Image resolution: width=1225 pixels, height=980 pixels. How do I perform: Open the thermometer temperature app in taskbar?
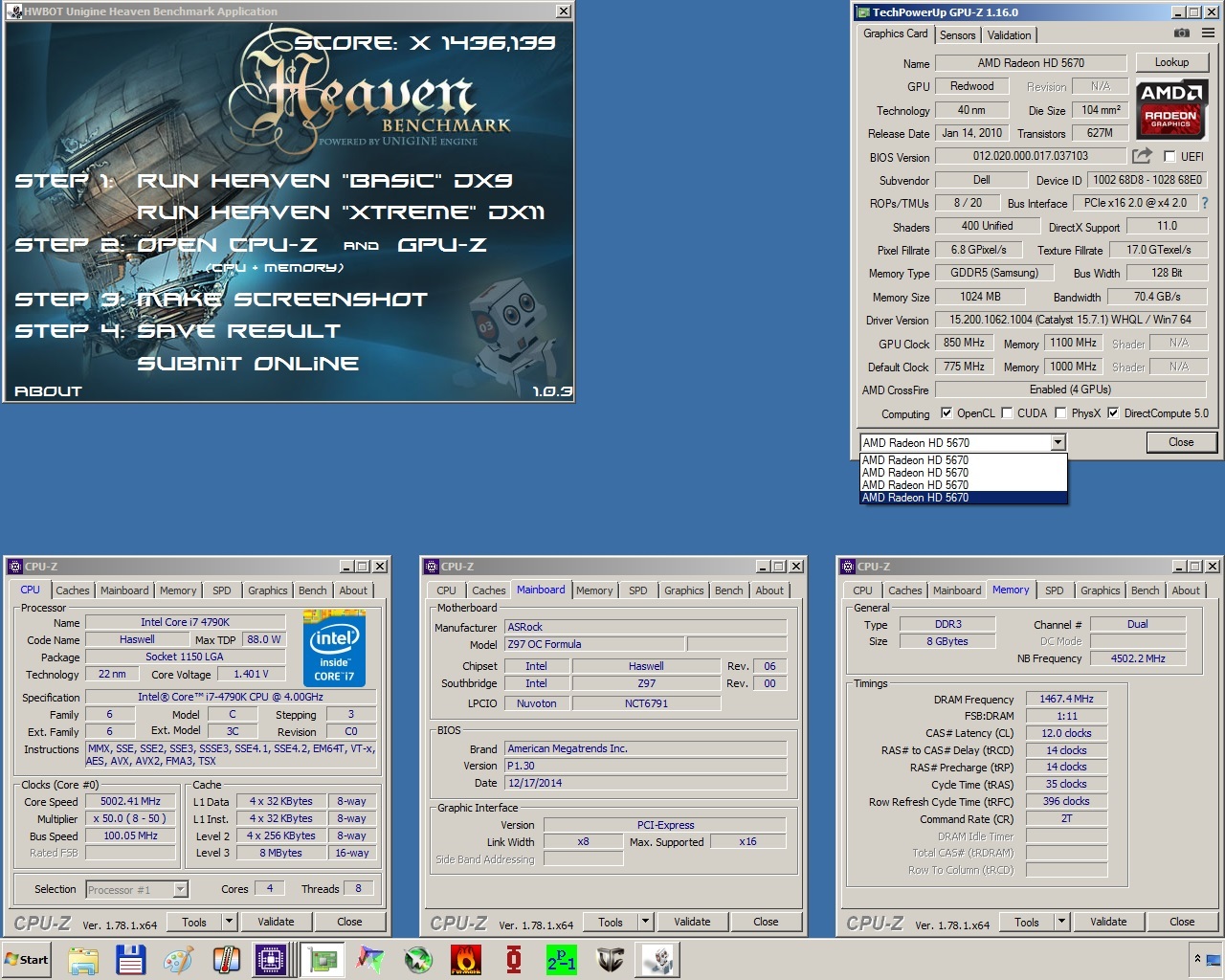point(226,959)
